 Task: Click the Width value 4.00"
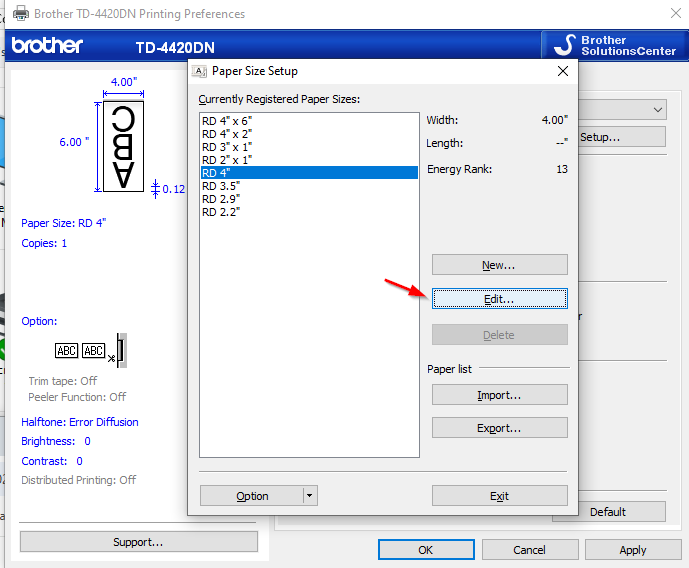(555, 120)
